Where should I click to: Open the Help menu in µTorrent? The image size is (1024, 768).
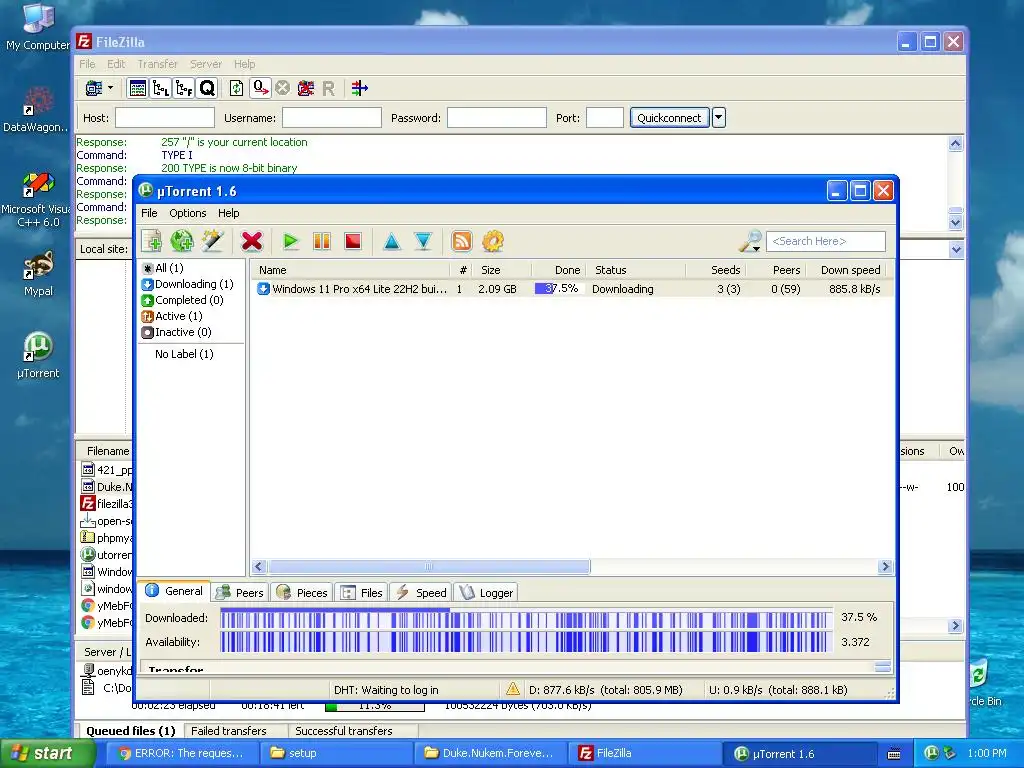coord(229,213)
